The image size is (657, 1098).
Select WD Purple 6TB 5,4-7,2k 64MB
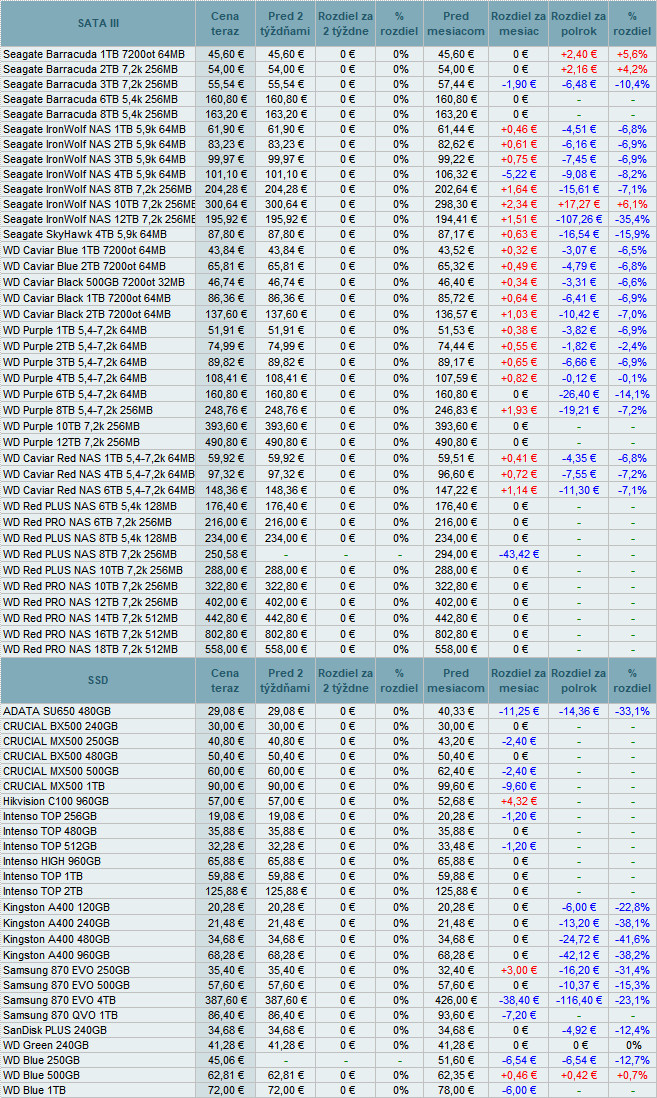[x=75, y=394]
